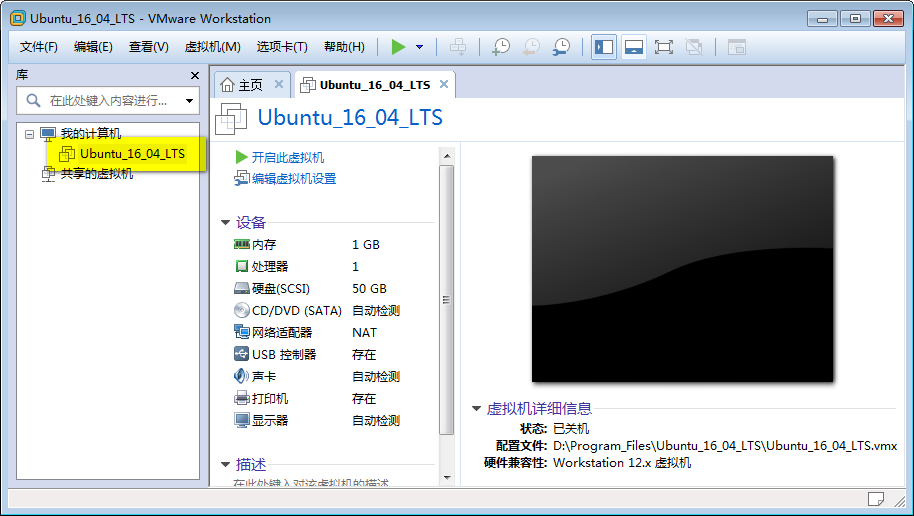Click the 声卡 自动检测 value
The image size is (914, 516).
376,377
